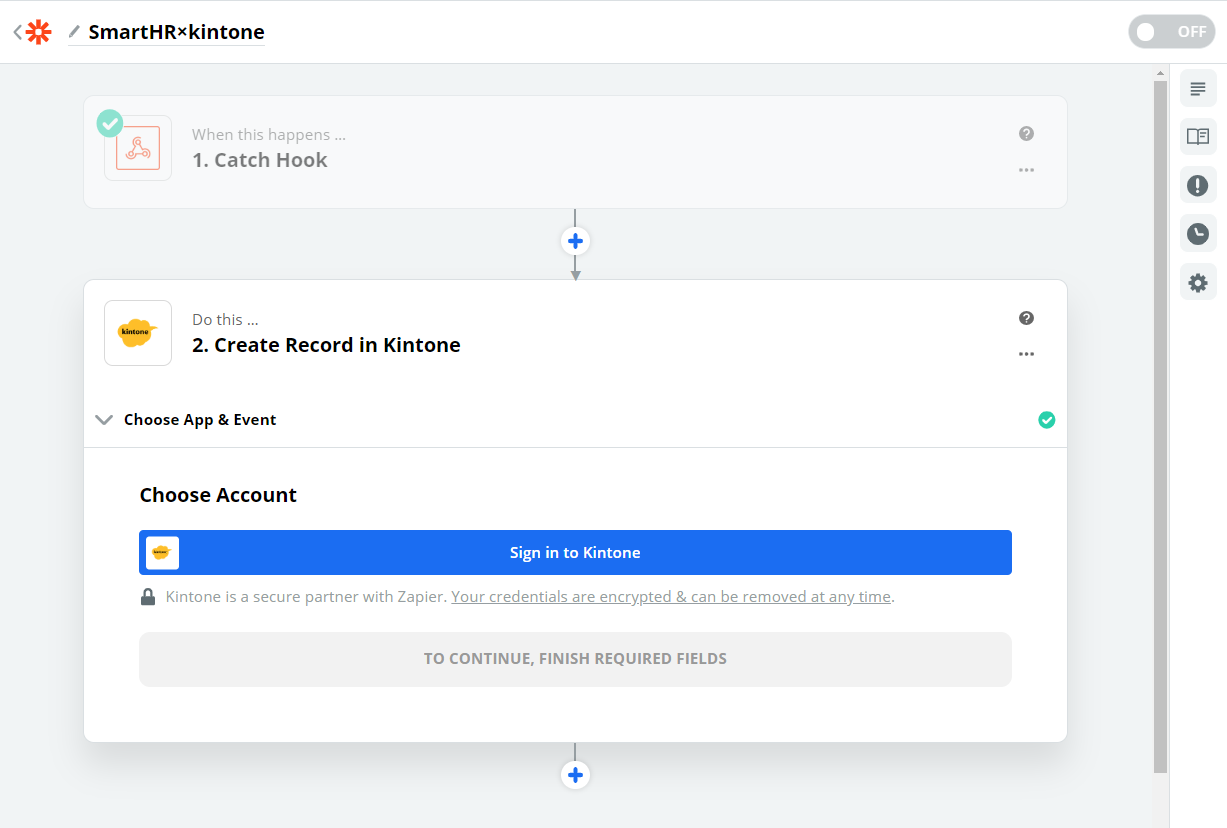The image size is (1227, 828).
Task: Open Zap settings gear icon
Action: click(1198, 283)
